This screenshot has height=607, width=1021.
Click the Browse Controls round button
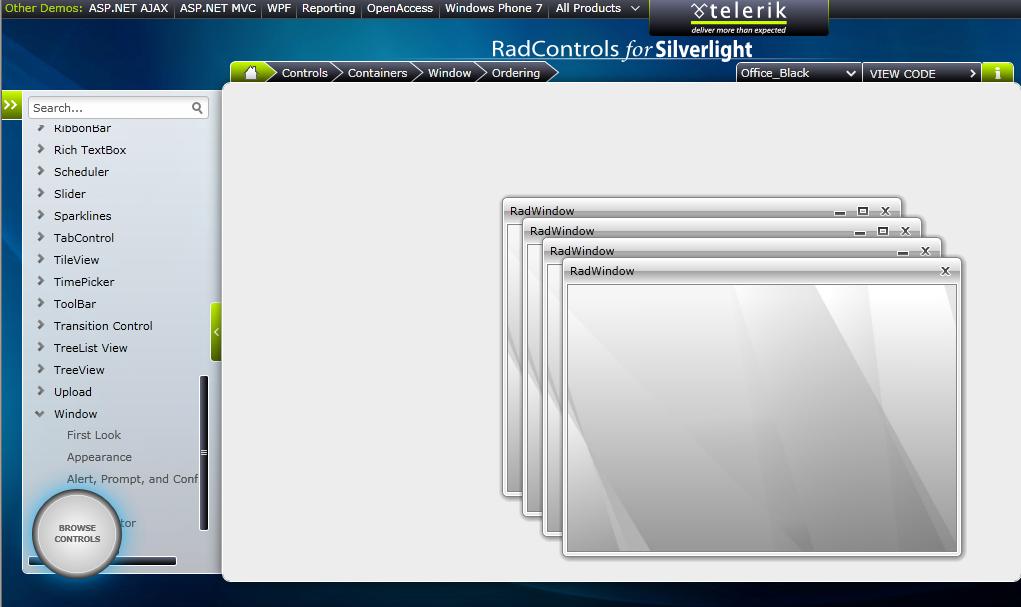(x=77, y=533)
